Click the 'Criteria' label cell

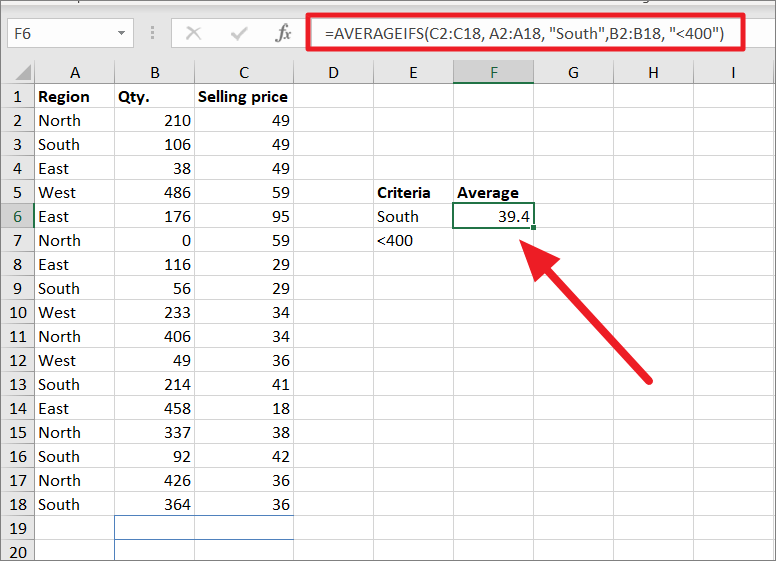pyautogui.click(x=413, y=192)
